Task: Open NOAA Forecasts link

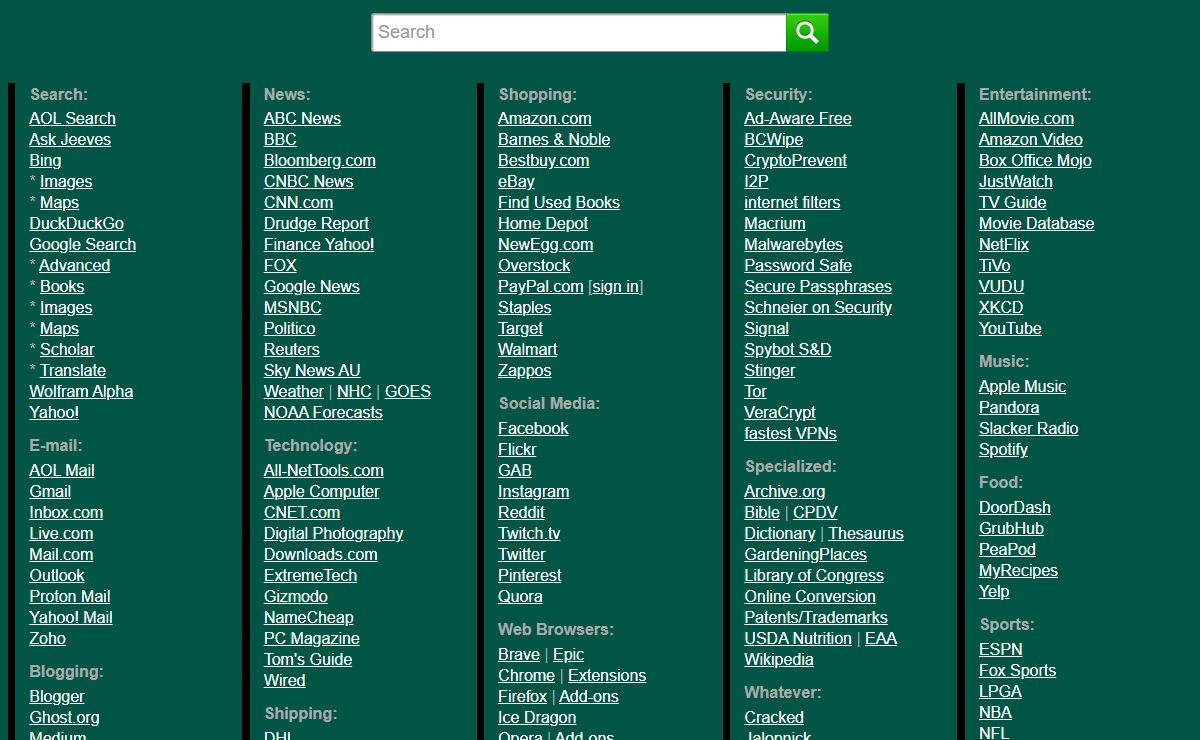Action: click(x=323, y=412)
